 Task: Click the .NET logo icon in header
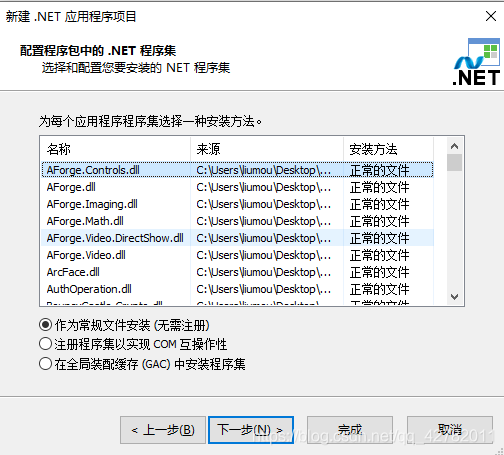[x=477, y=62]
